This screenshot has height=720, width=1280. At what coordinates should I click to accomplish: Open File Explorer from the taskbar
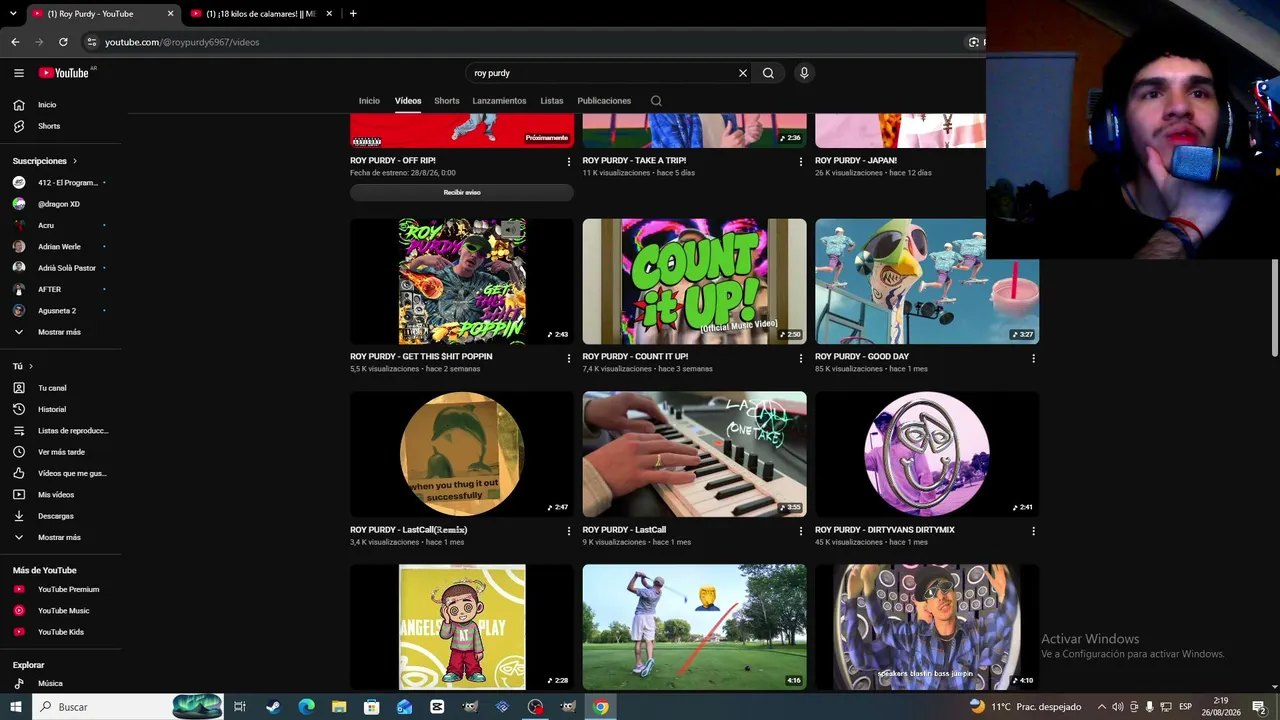[339, 707]
